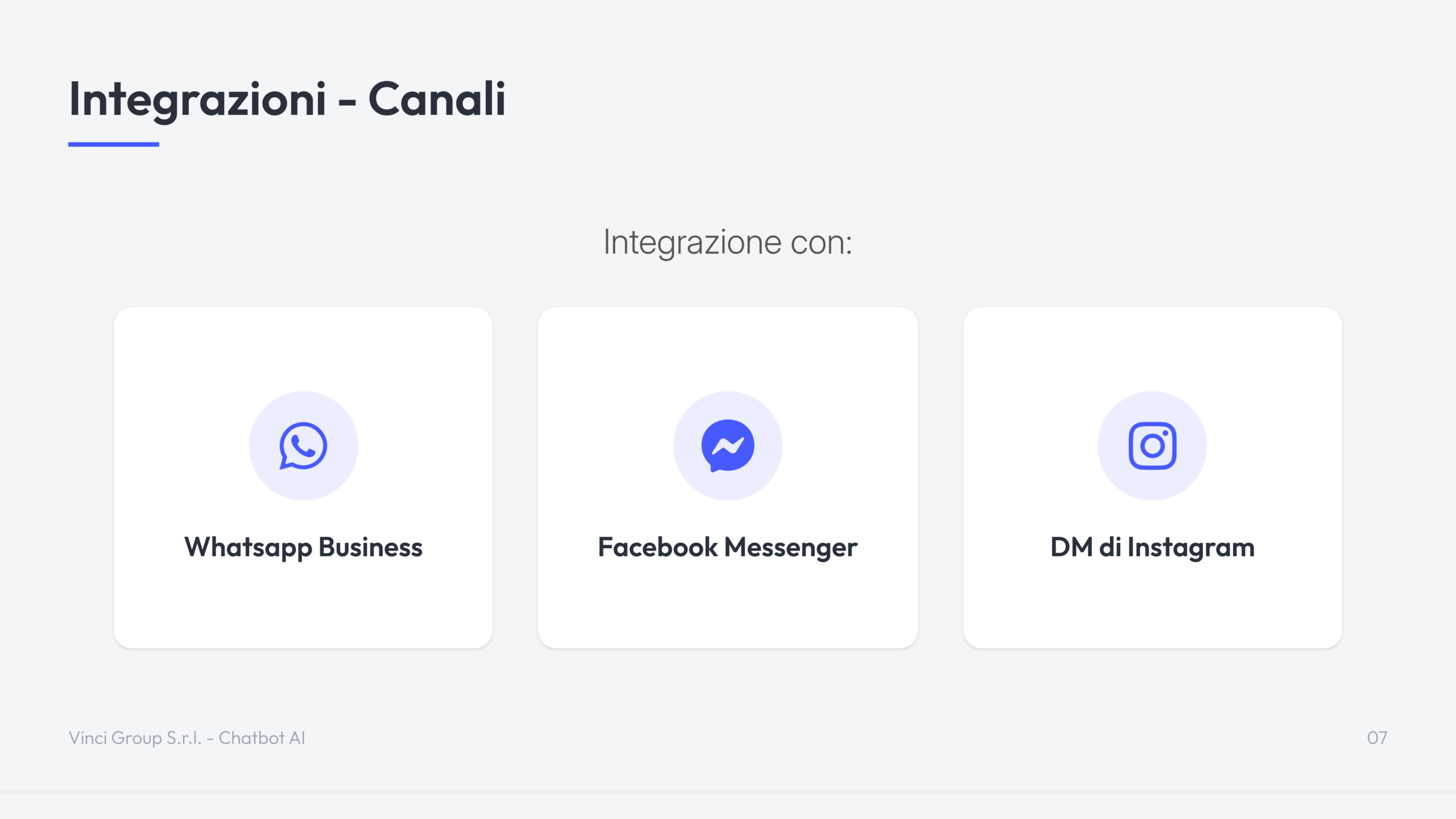
Task: Click the WhatsApp phone bubble icon
Action: 303,446
